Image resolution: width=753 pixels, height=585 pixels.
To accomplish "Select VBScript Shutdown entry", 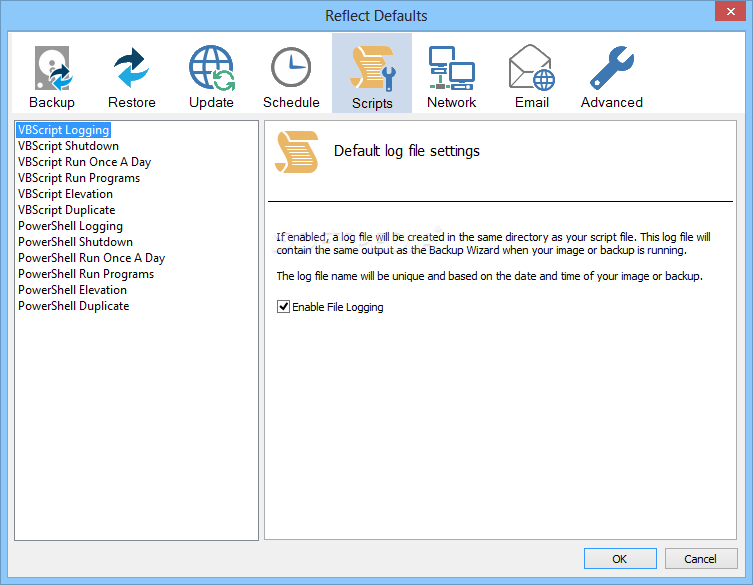I will coord(68,146).
